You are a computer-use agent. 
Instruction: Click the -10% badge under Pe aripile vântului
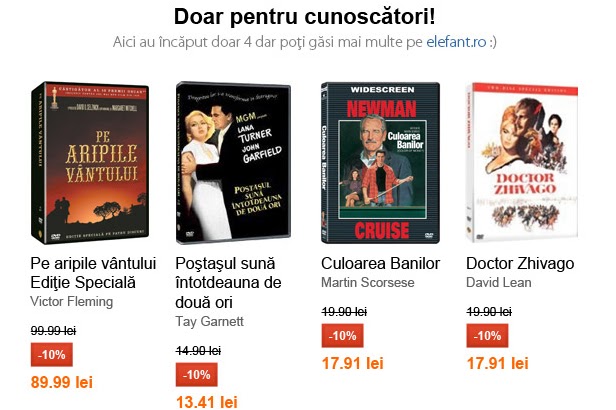[x=51, y=355]
